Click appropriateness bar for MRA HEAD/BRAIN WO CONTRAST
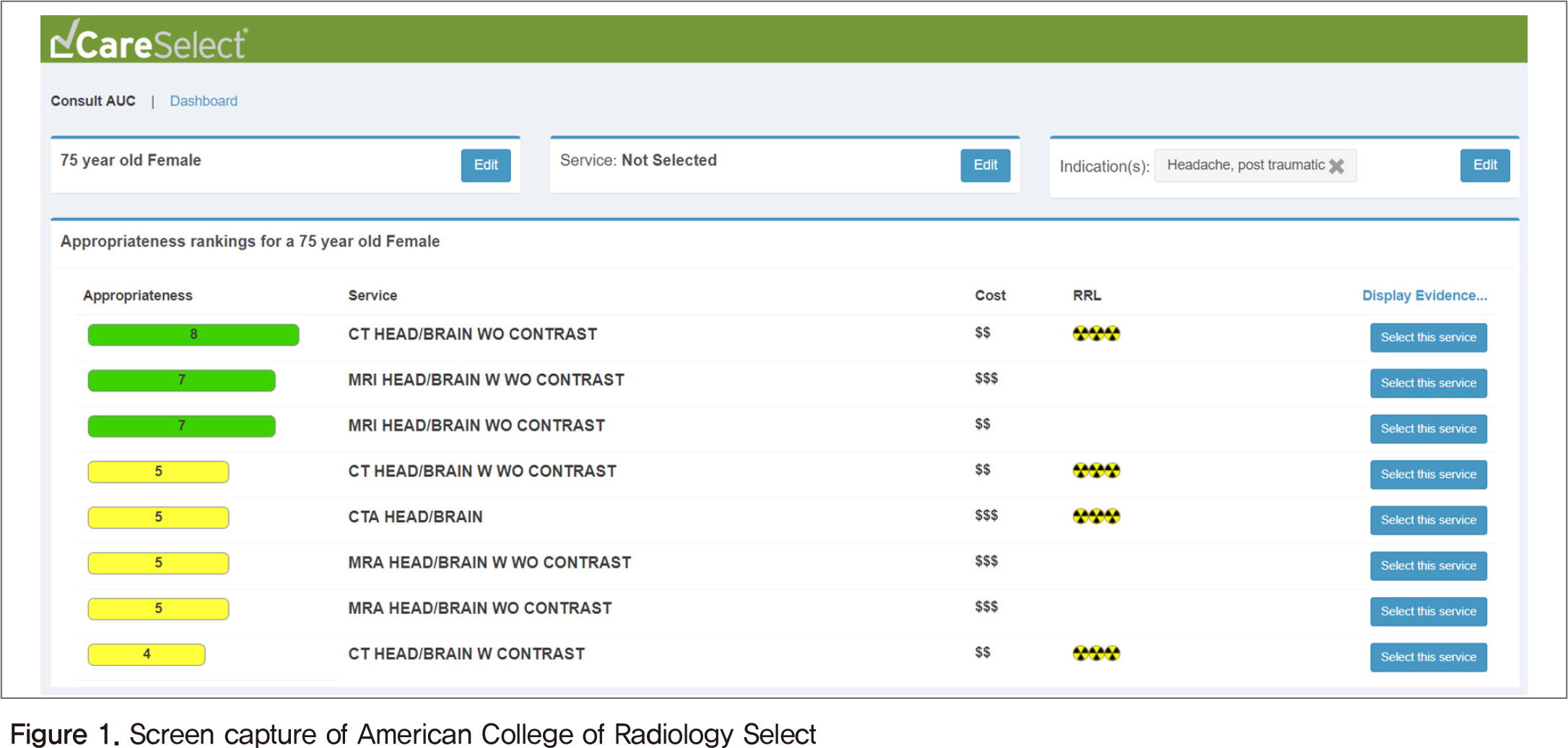Screen dimensions: 1568x748 point(158,609)
